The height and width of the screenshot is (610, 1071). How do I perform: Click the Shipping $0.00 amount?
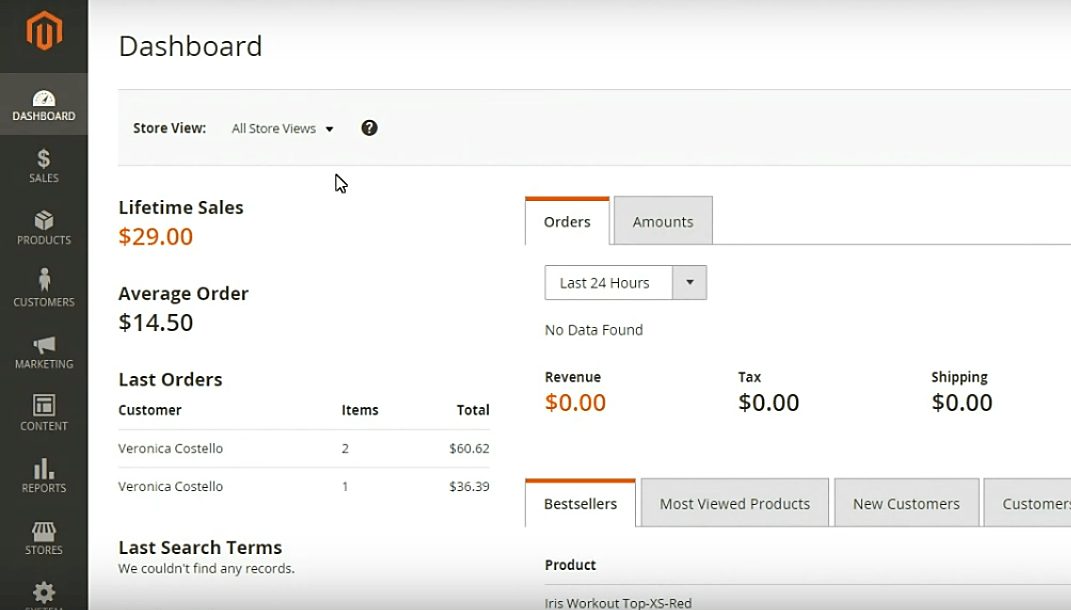point(962,402)
